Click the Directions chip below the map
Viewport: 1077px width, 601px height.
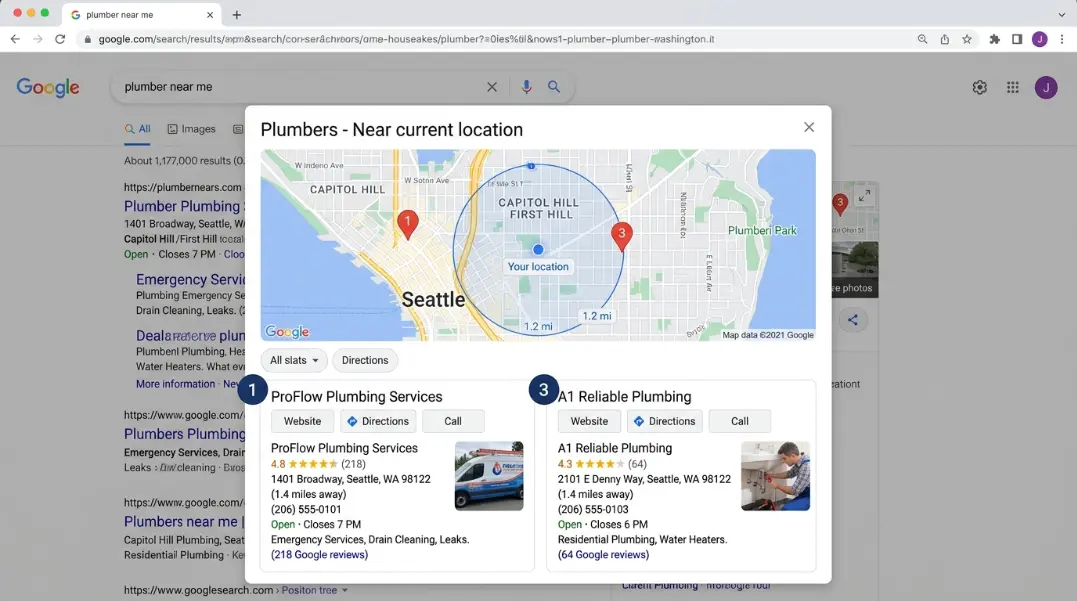click(x=365, y=360)
